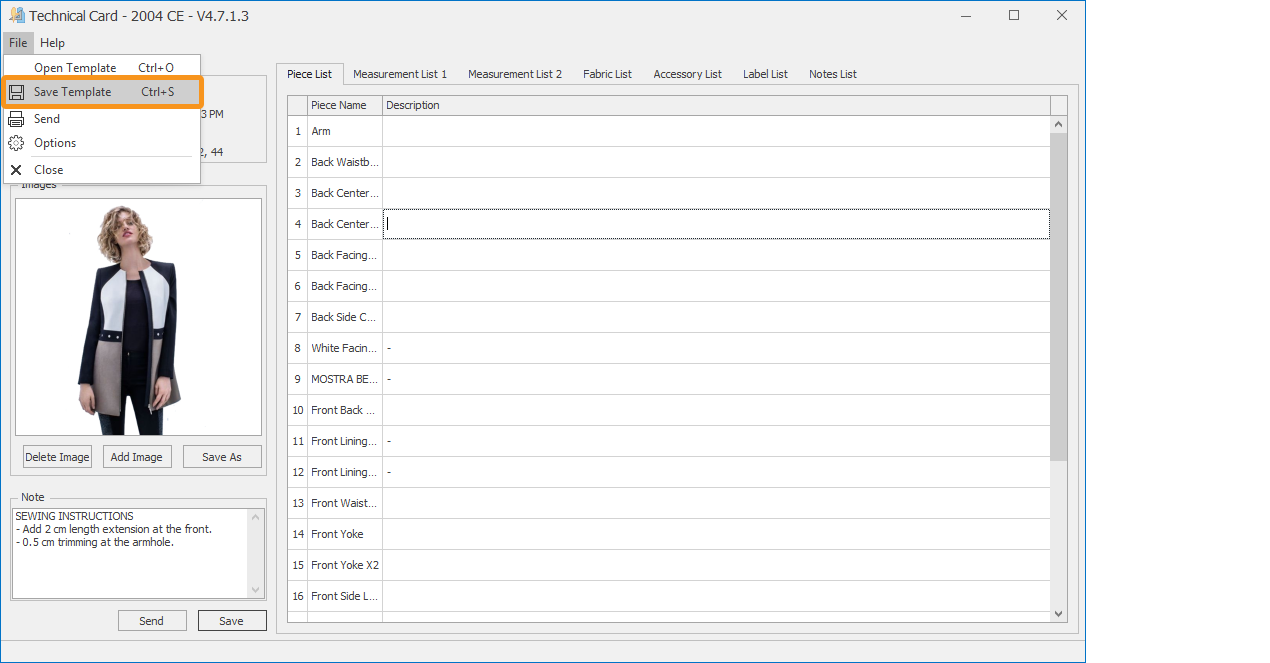Image resolution: width=1270 pixels, height=663 pixels.
Task: Go to the Notes List tab
Action: pyautogui.click(x=832, y=74)
